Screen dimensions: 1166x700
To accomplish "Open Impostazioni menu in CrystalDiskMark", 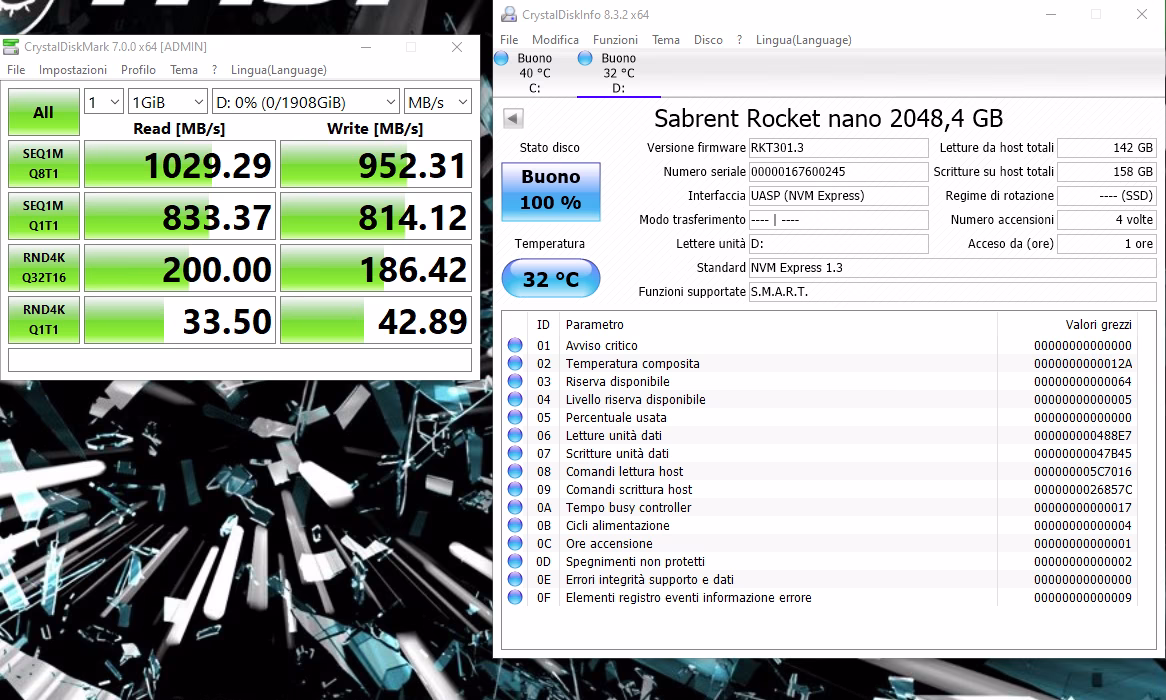I will [x=73, y=70].
